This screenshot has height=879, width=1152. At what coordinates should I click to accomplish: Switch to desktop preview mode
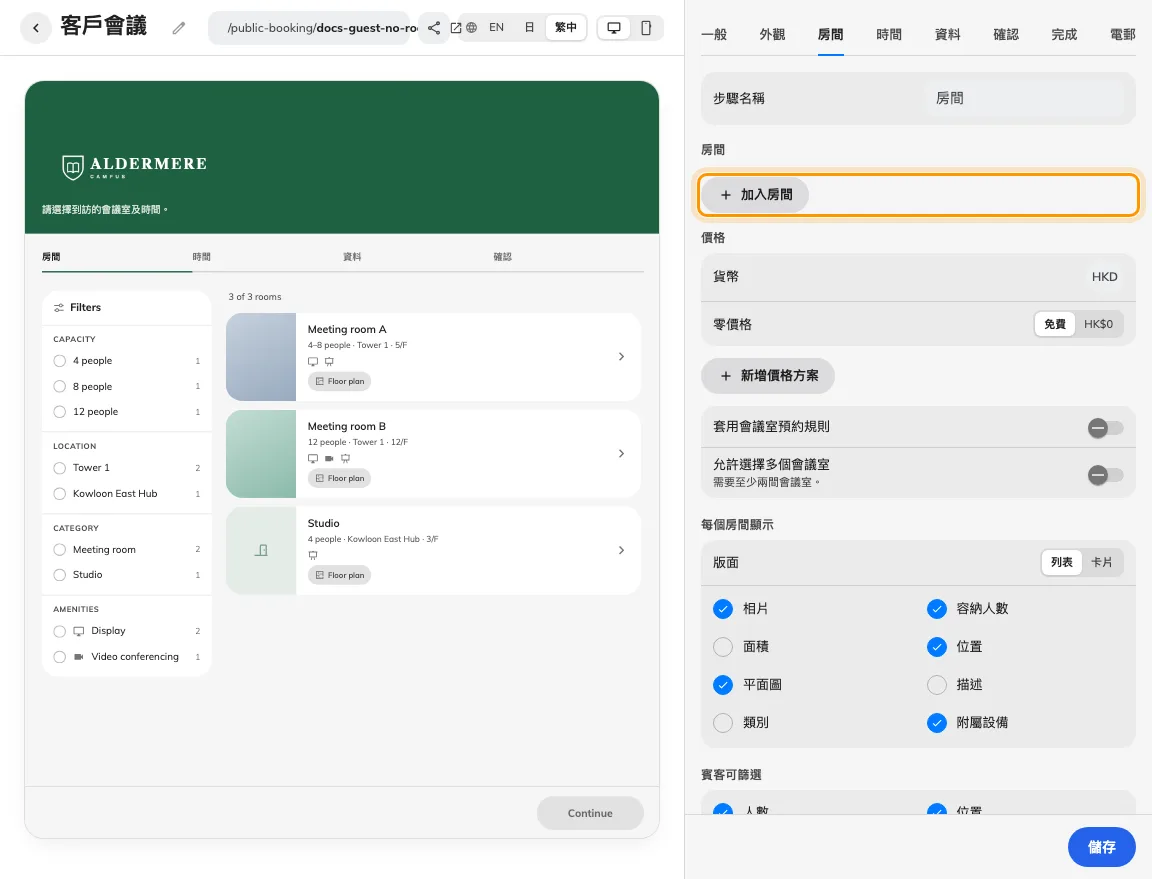[613, 28]
